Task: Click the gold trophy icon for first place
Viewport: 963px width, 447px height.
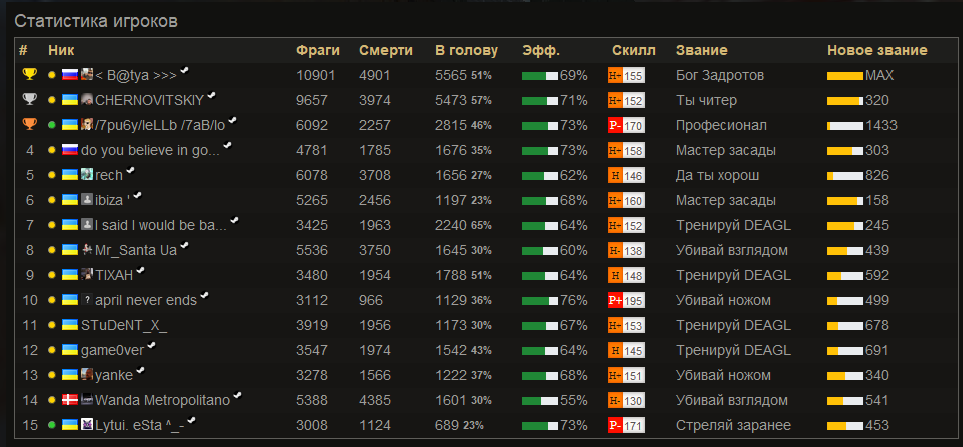Action: tap(29, 75)
